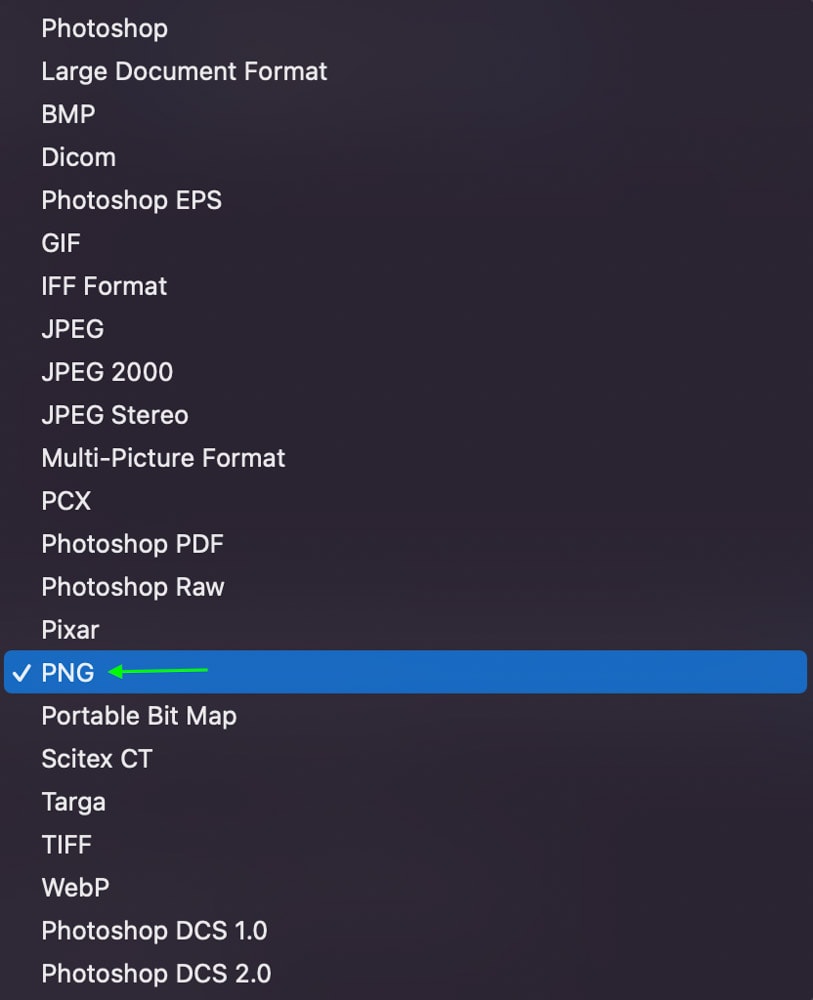This screenshot has width=813, height=1000.
Task: Select Photoshop format option
Action: 406,29
